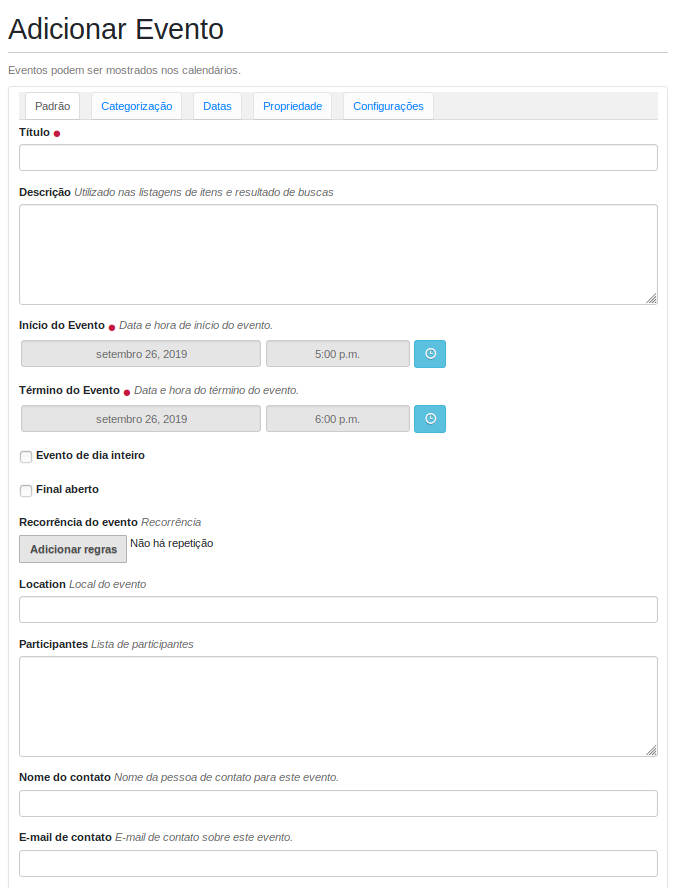This screenshot has width=675, height=888.
Task: Focus the Nome do contato field
Action: [338, 804]
